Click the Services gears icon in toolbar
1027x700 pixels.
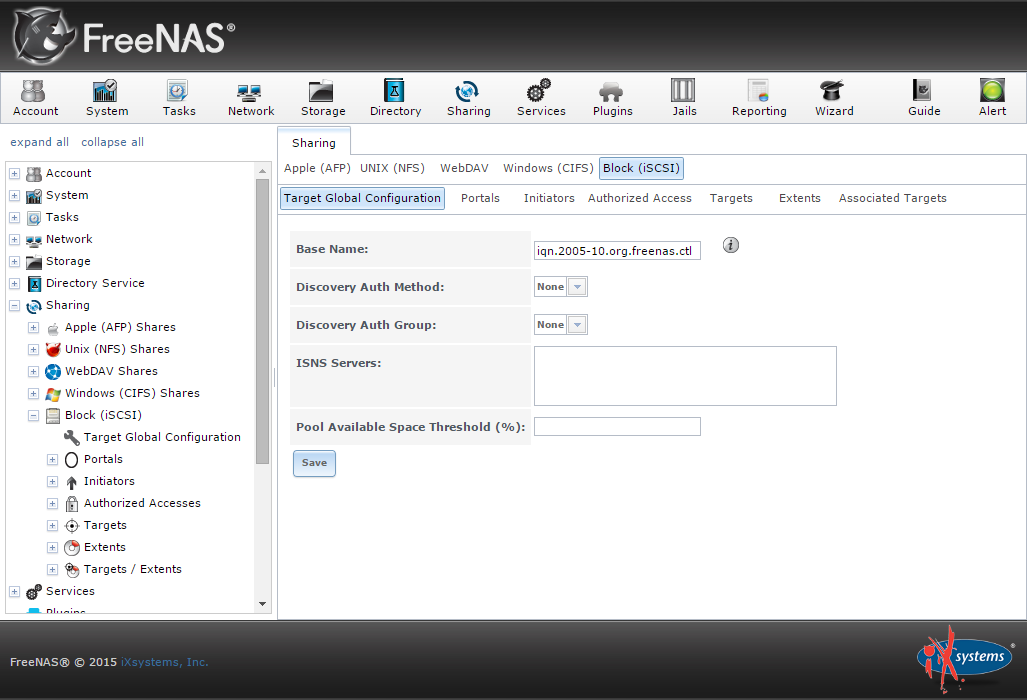click(540, 92)
